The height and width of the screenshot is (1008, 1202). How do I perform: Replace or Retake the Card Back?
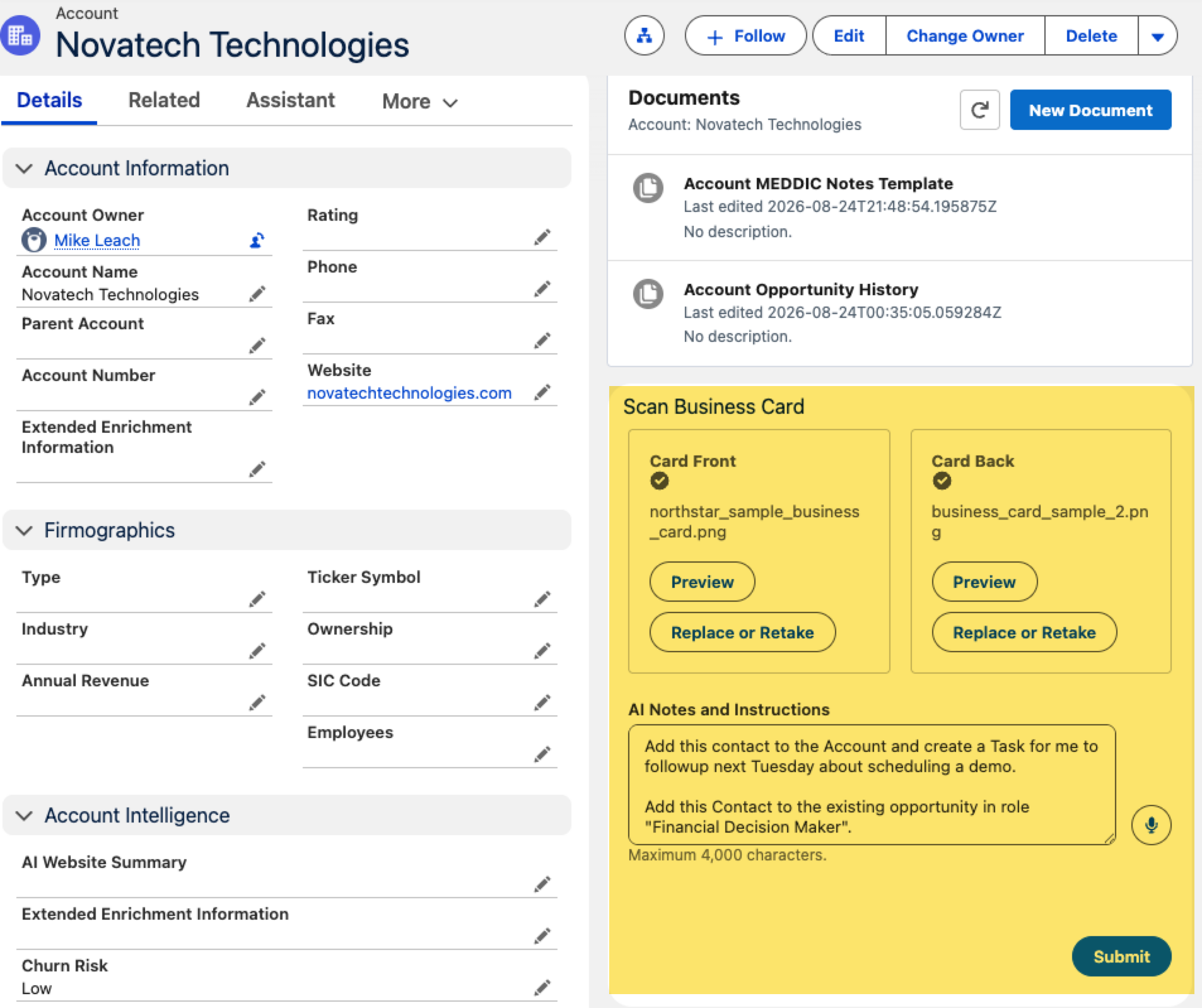tap(1024, 632)
